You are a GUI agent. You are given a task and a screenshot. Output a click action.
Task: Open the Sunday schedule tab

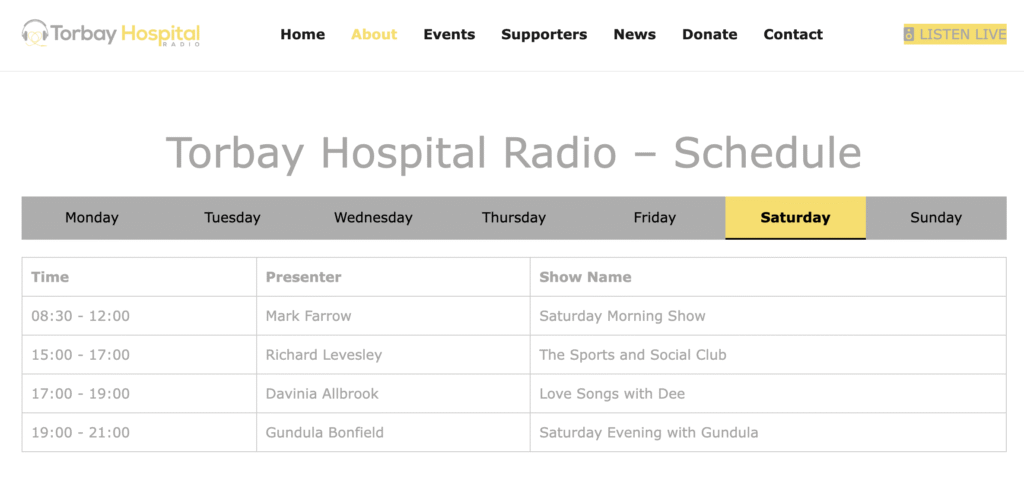(936, 218)
